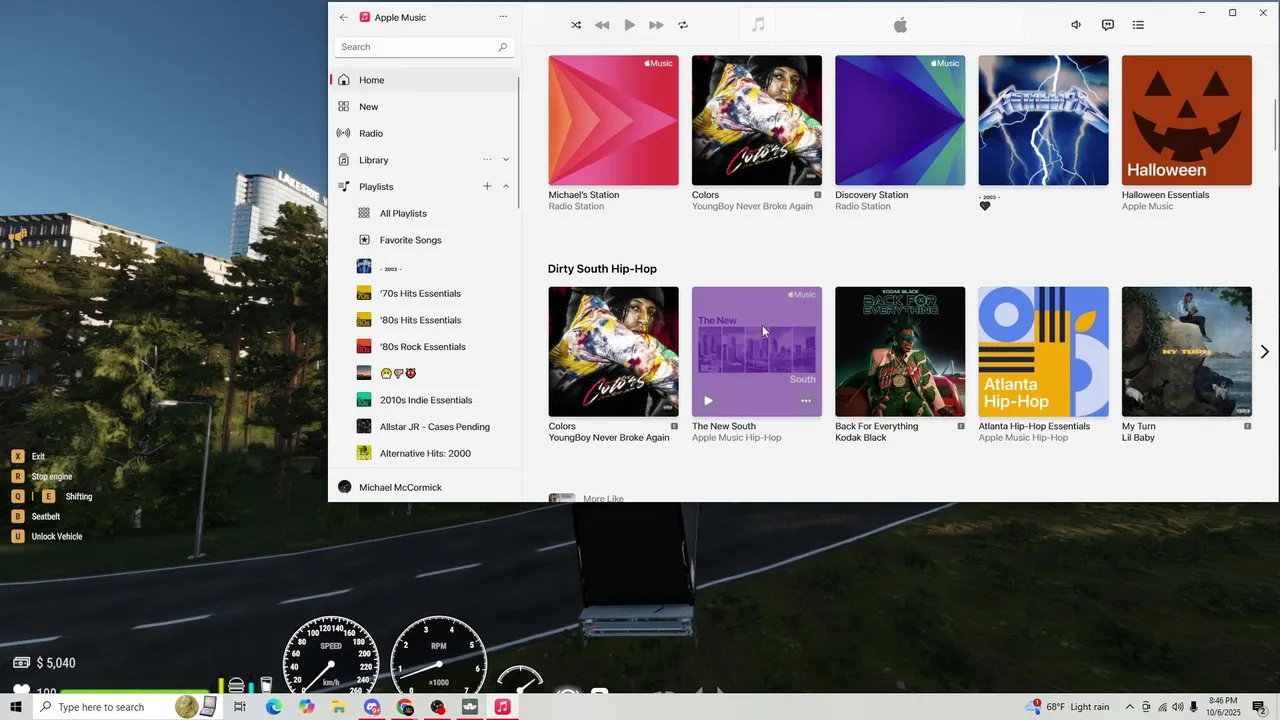Image resolution: width=1280 pixels, height=720 pixels.
Task: Add a new playlist with the plus icon
Action: 487,187
